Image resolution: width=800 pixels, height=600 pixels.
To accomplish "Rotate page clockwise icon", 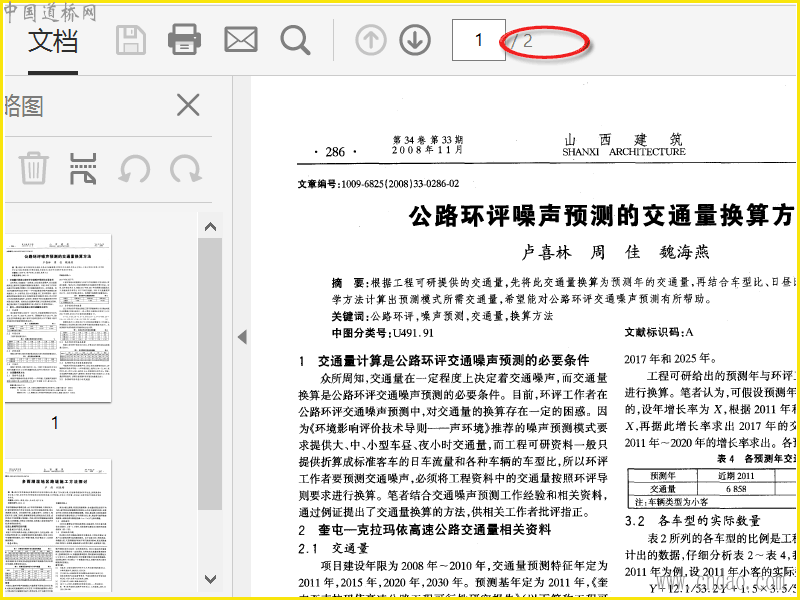I will (x=186, y=169).
